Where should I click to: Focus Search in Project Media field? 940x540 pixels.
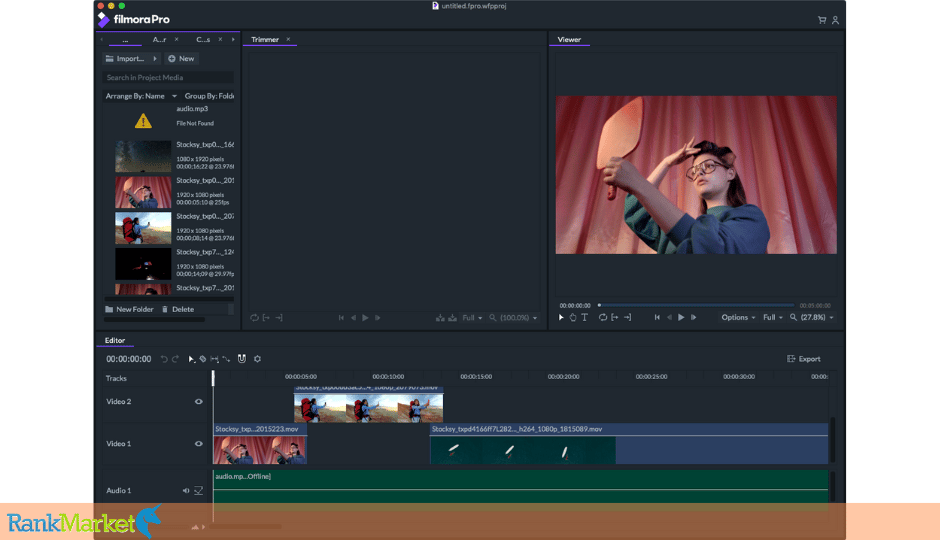click(x=168, y=77)
